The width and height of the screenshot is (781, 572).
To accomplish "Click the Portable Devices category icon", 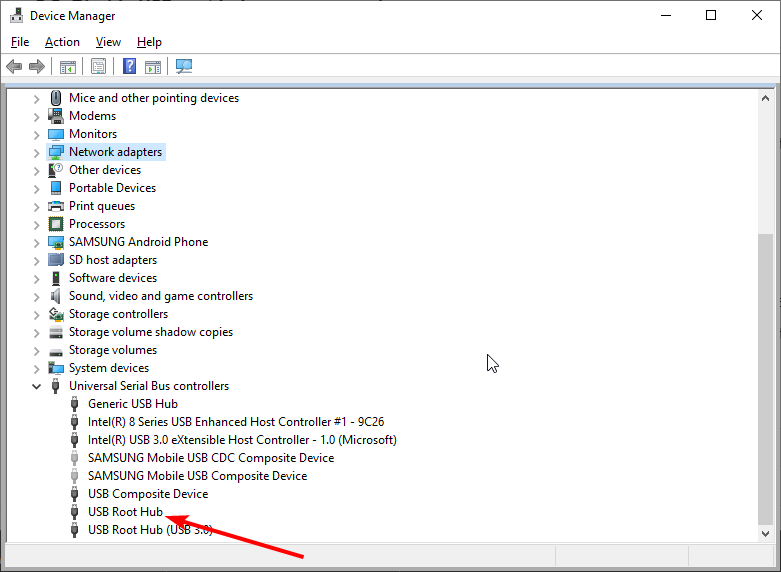I will pyautogui.click(x=56, y=188).
